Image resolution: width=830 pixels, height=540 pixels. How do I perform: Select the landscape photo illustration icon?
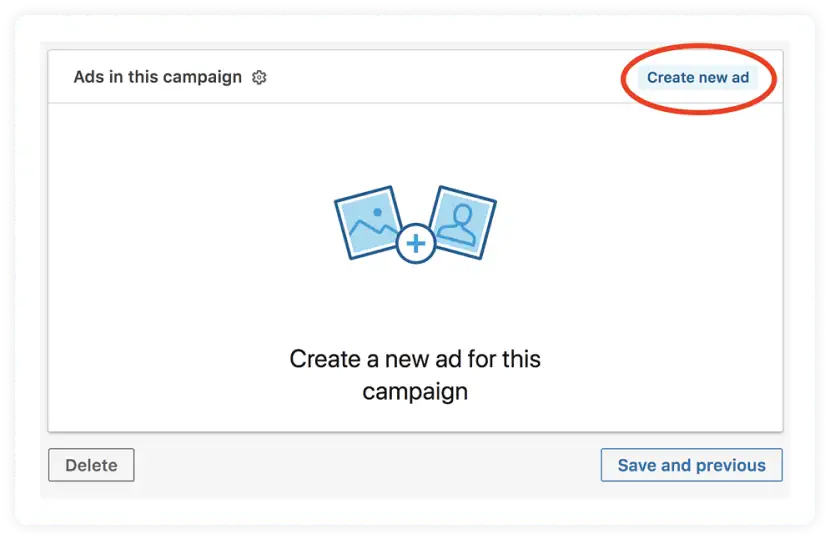(368, 222)
